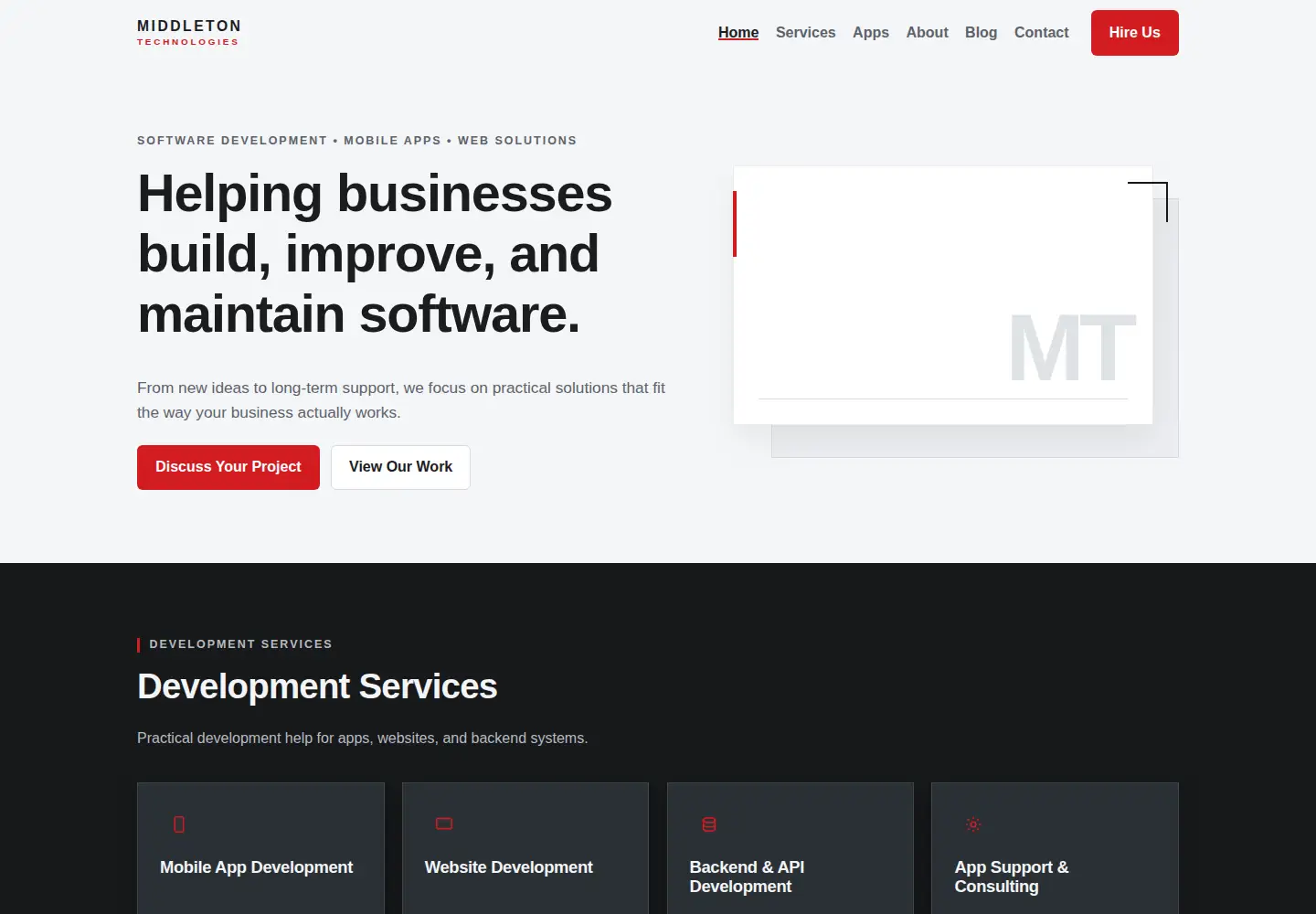The width and height of the screenshot is (1316, 914).
Task: Click the Development Services heading
Action: tap(317, 686)
